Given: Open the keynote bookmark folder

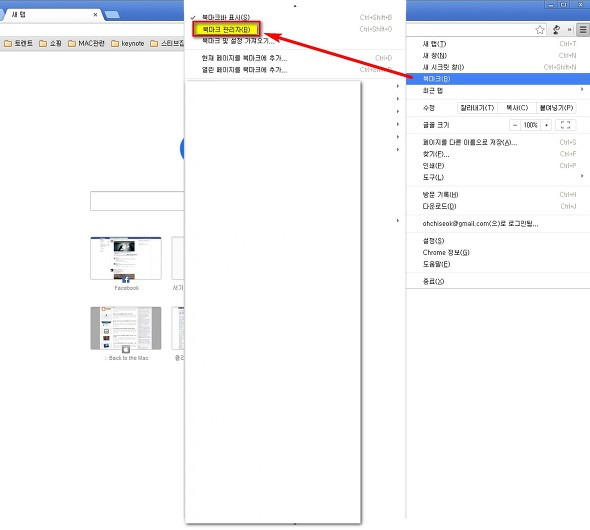Looking at the screenshot, I should point(128,44).
